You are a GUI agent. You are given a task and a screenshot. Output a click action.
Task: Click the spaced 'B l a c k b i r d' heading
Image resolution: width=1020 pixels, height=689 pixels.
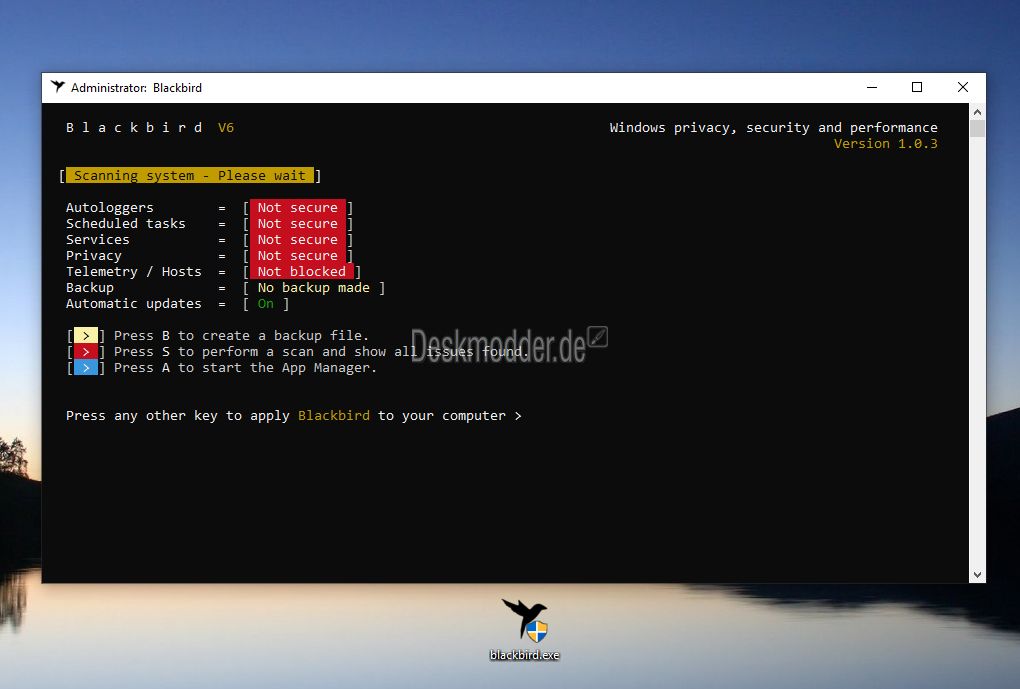133,128
